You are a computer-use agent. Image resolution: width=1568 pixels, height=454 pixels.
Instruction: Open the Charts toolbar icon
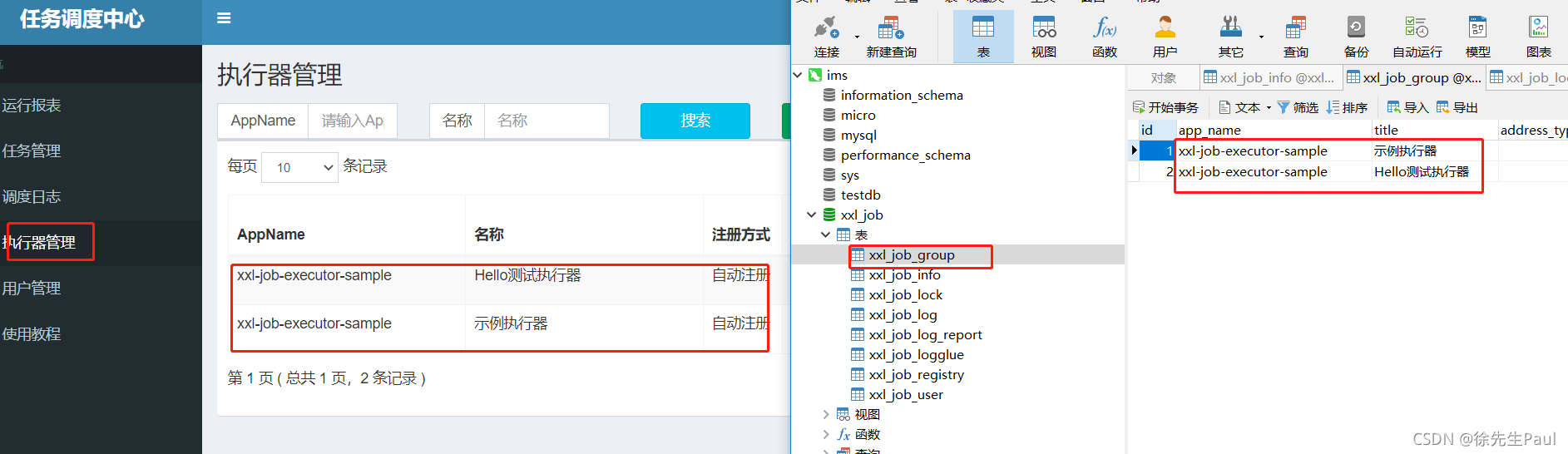1539,36
